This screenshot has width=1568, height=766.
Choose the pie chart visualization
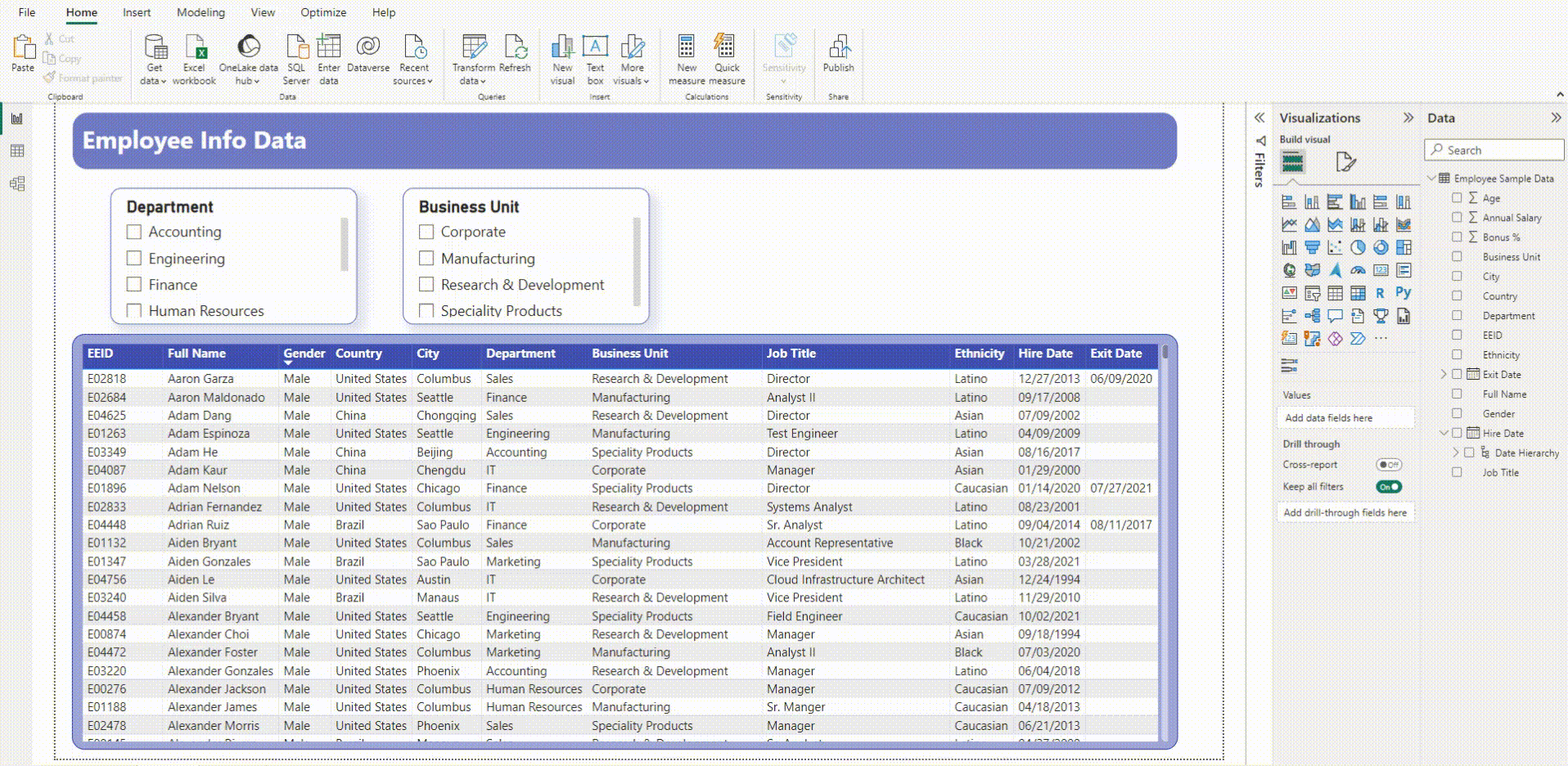pyautogui.click(x=1358, y=247)
